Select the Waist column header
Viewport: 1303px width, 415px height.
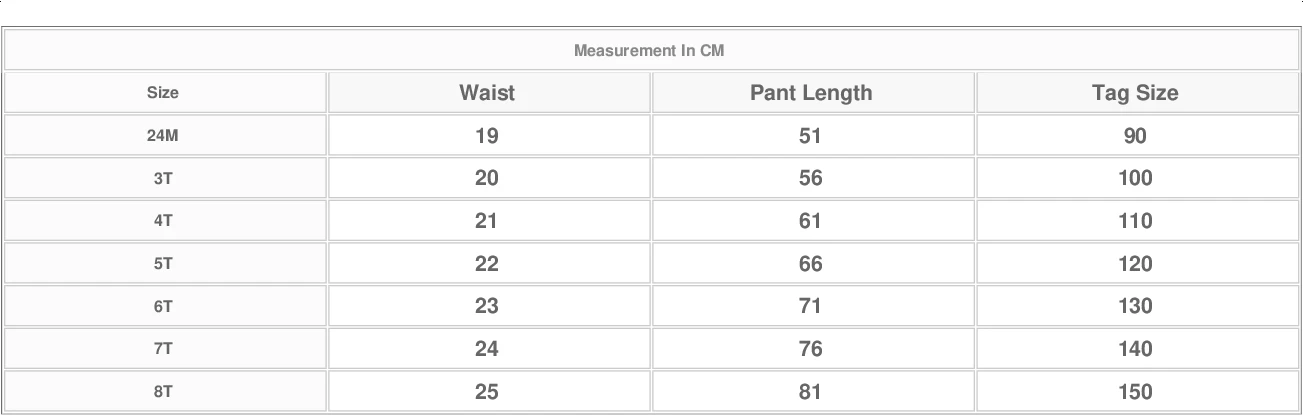[x=487, y=93]
